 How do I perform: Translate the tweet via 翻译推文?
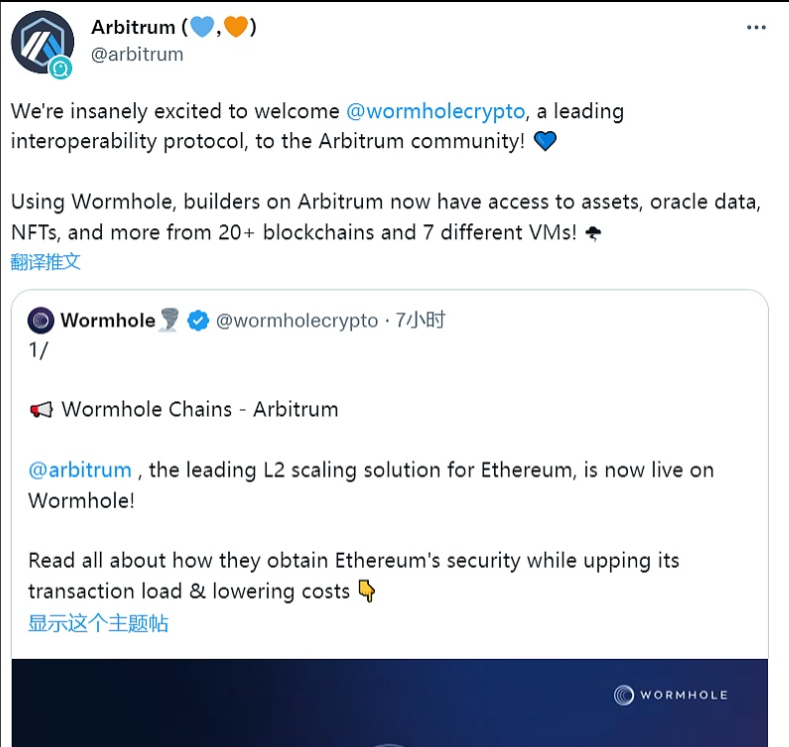(46, 262)
